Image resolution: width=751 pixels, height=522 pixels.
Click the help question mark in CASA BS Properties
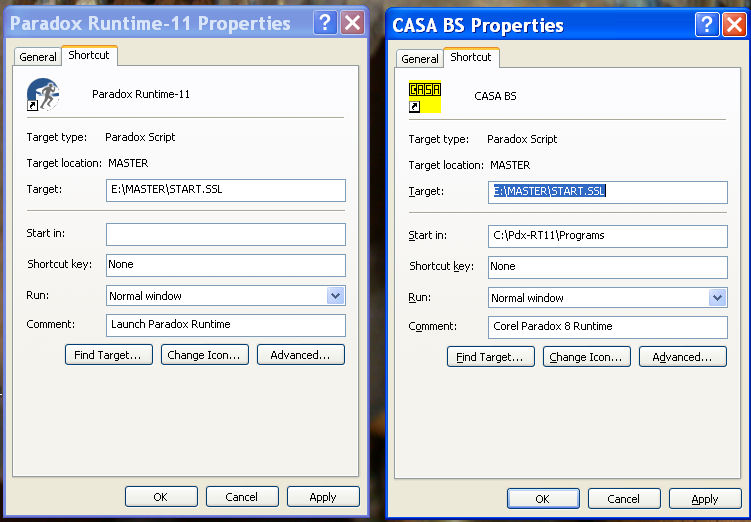pos(707,24)
